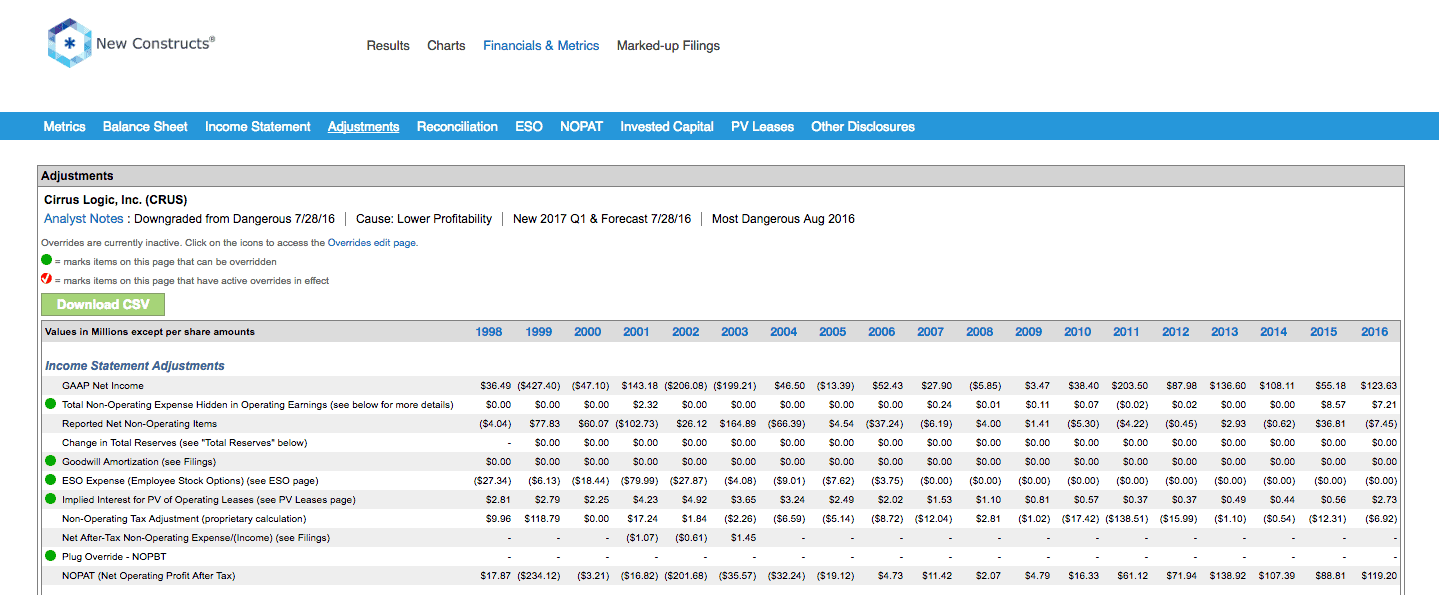Click the 2016 GAAP Net Income value $123.63
The width and height of the screenshot is (1439, 595).
click(1378, 386)
